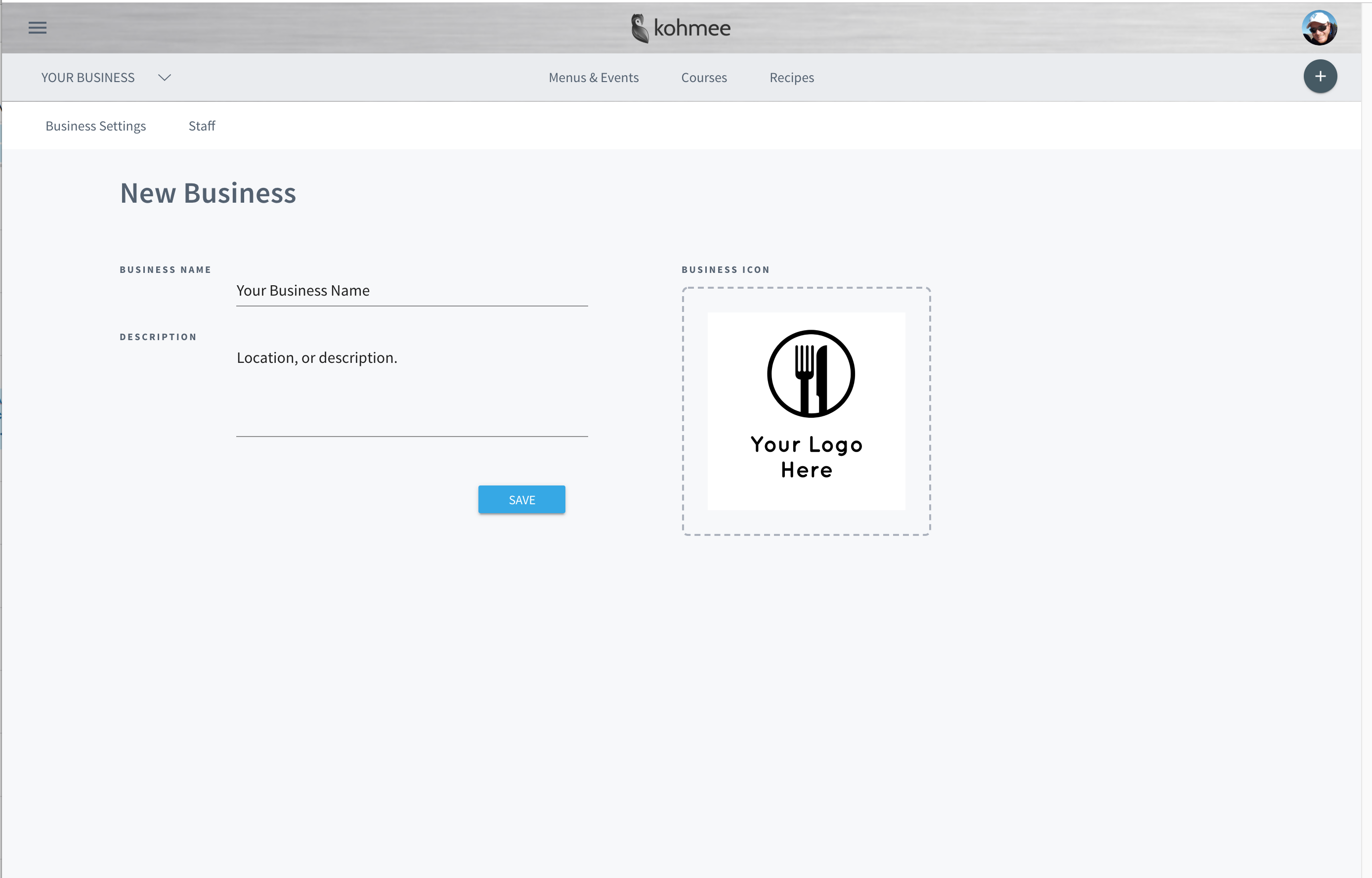The width and height of the screenshot is (1372, 878).
Task: Focus the Your Business Name field
Action: (x=412, y=291)
